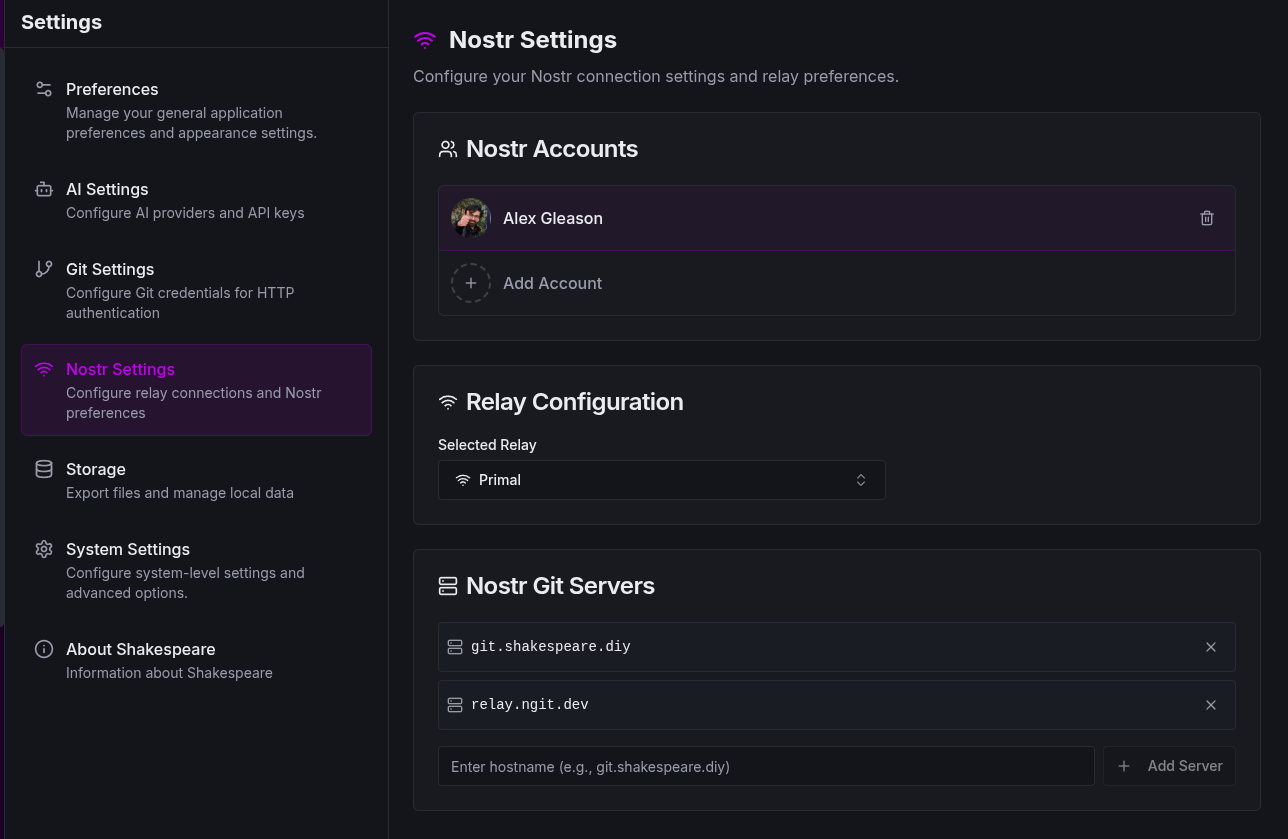Click the Add Account label
This screenshot has width=1288, height=839.
[552, 283]
